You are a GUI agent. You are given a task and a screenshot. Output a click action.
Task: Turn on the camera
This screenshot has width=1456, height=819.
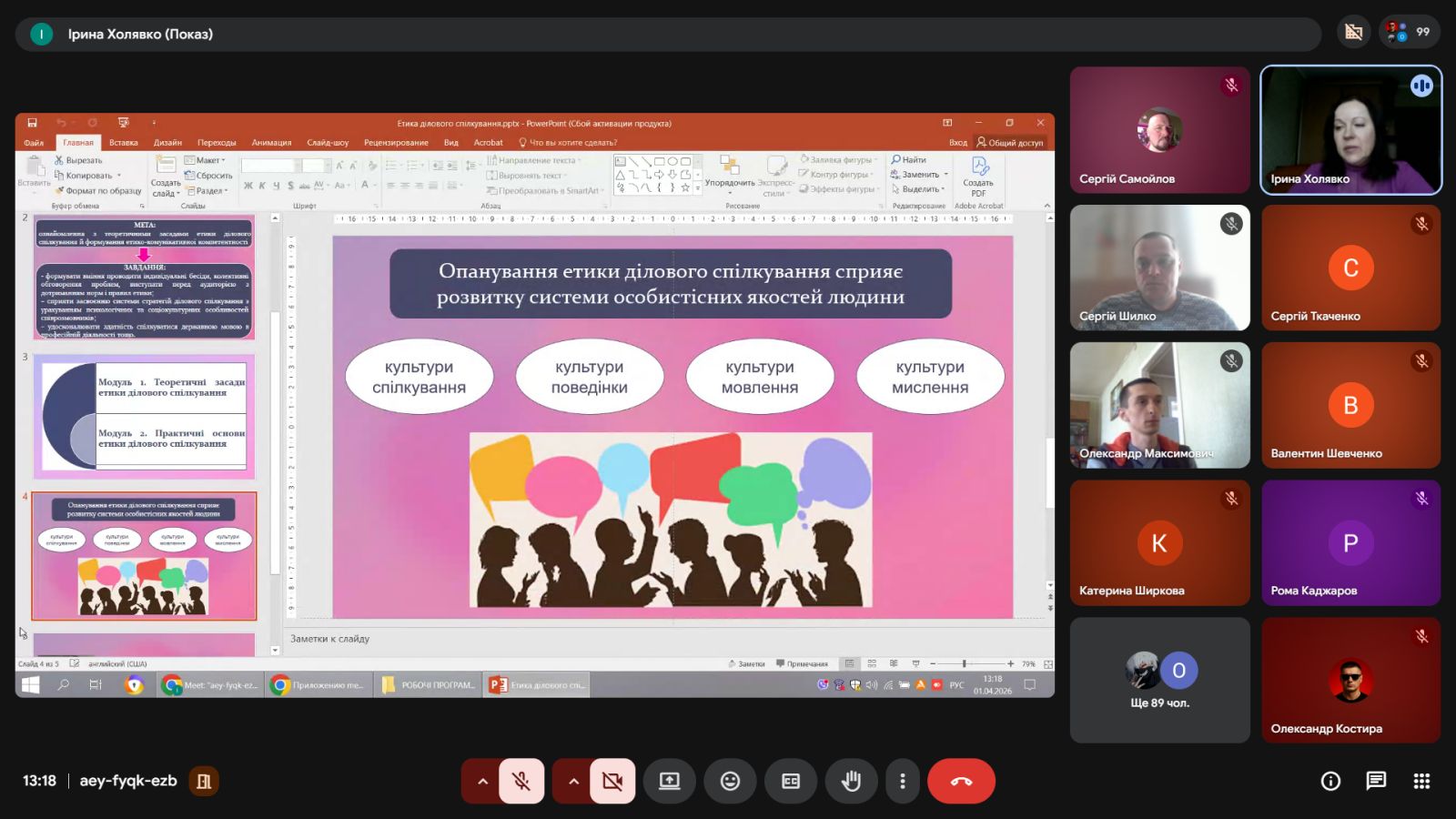click(612, 781)
